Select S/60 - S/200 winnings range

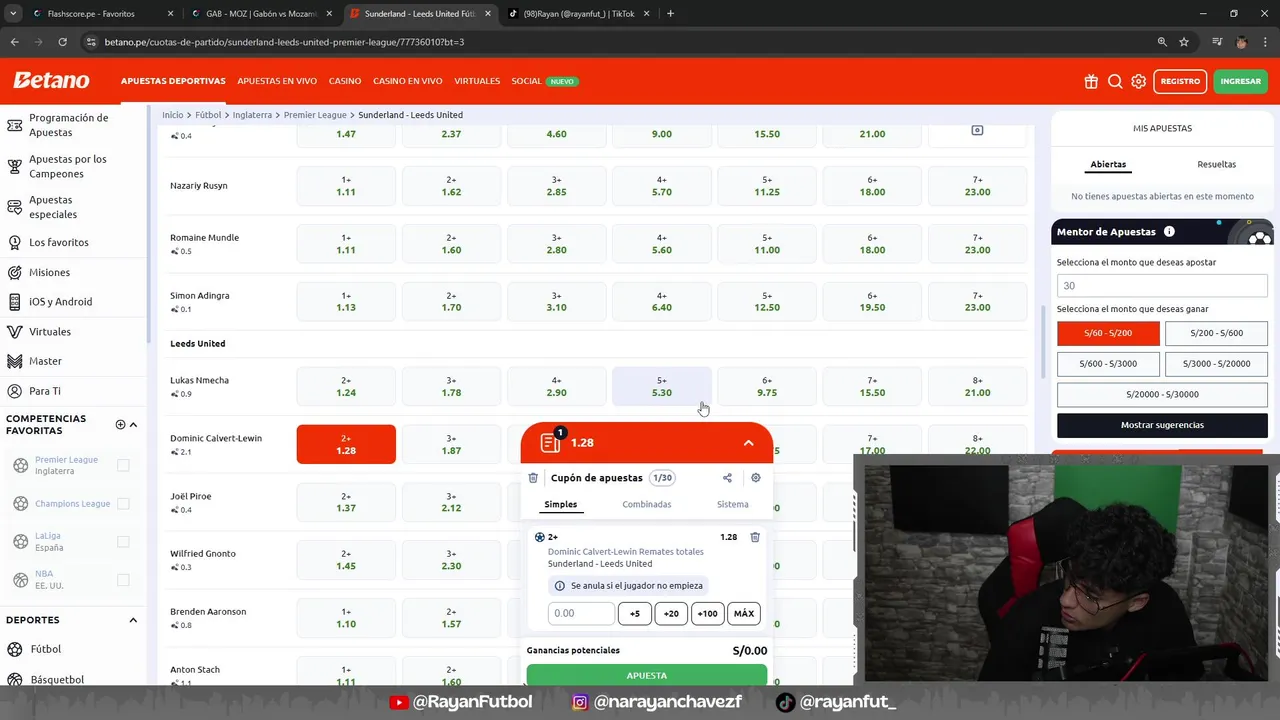click(x=1108, y=333)
